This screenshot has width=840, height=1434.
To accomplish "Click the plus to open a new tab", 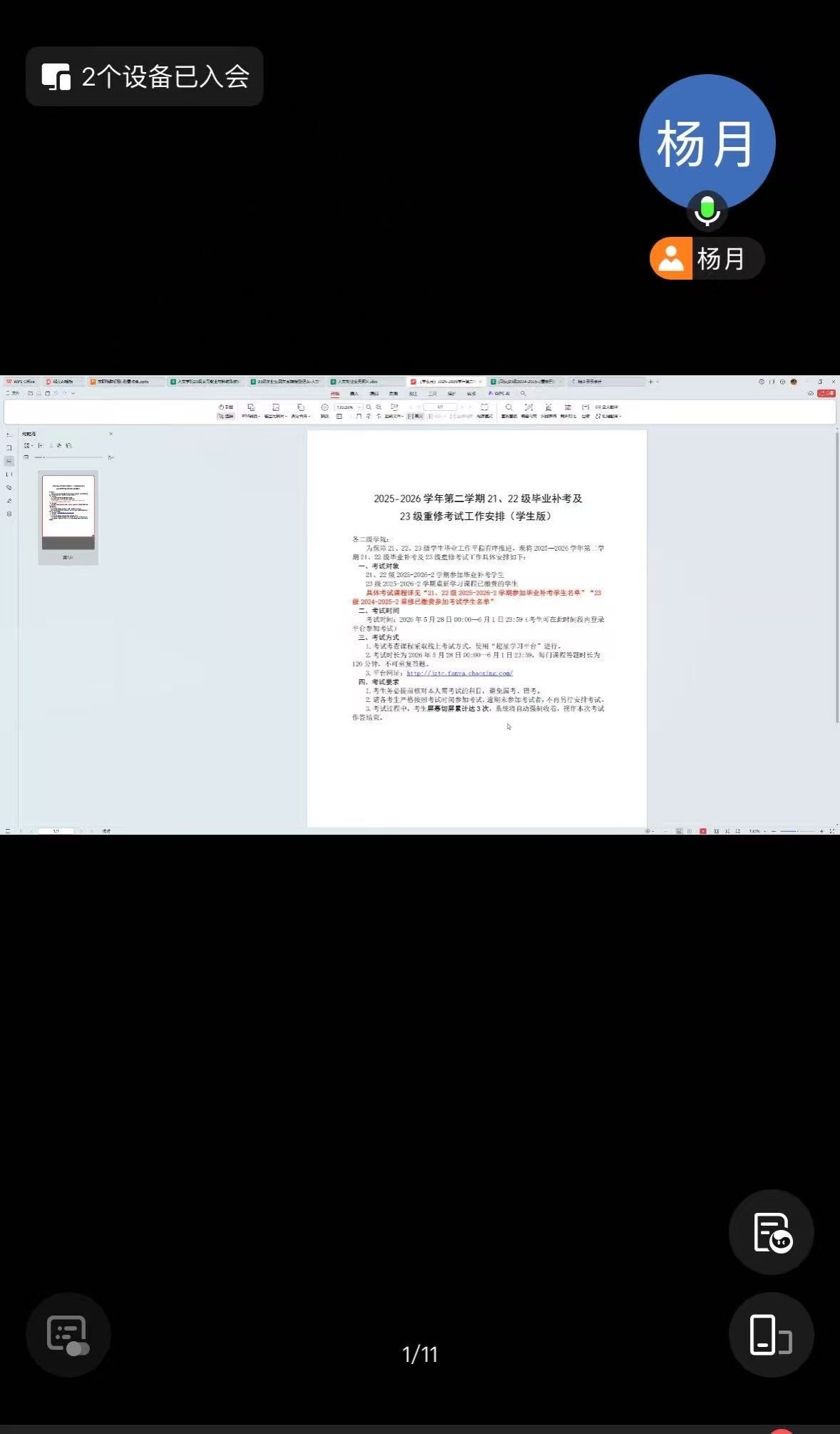I will click(650, 382).
